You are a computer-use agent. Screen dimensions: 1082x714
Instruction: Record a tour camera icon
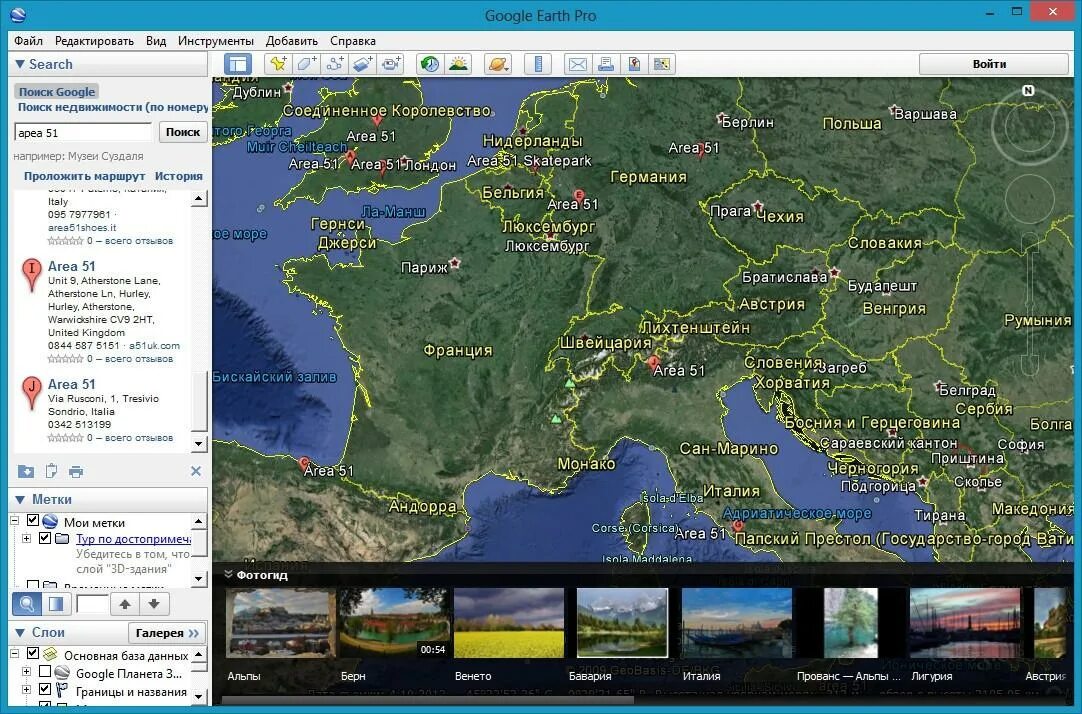[x=391, y=64]
